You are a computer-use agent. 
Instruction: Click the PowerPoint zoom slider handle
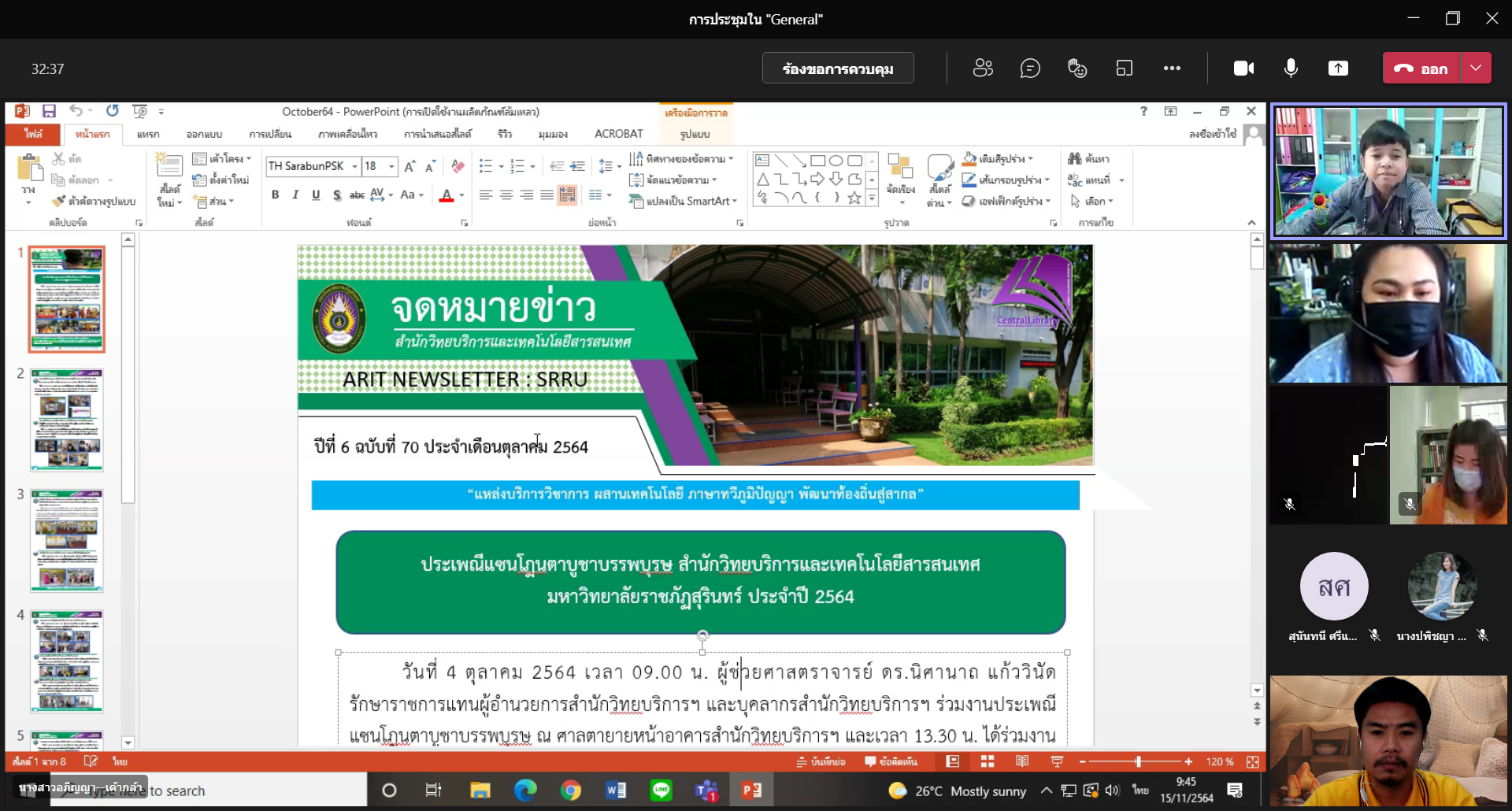[1138, 761]
